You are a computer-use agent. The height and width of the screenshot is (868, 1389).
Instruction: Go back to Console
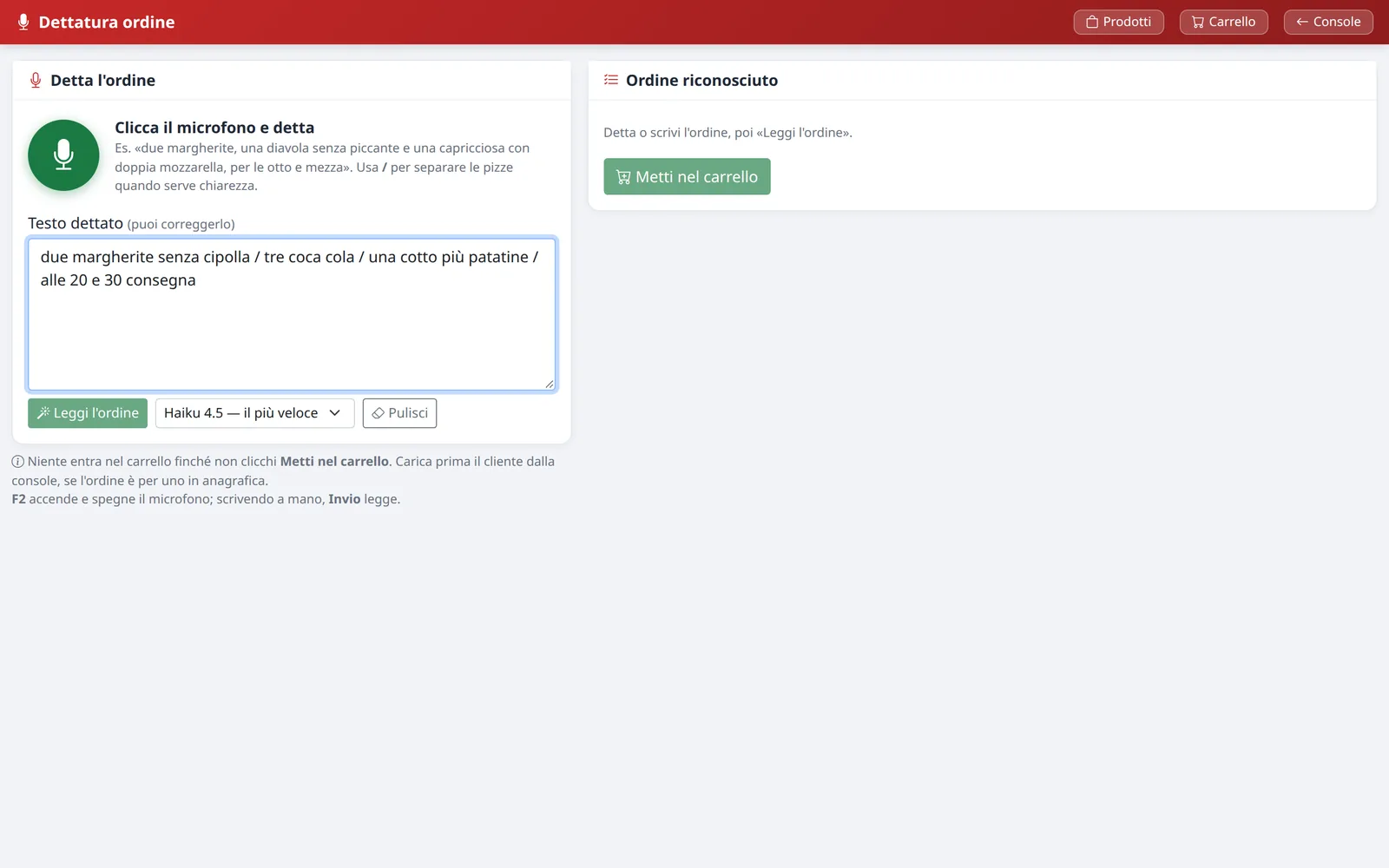1328,22
